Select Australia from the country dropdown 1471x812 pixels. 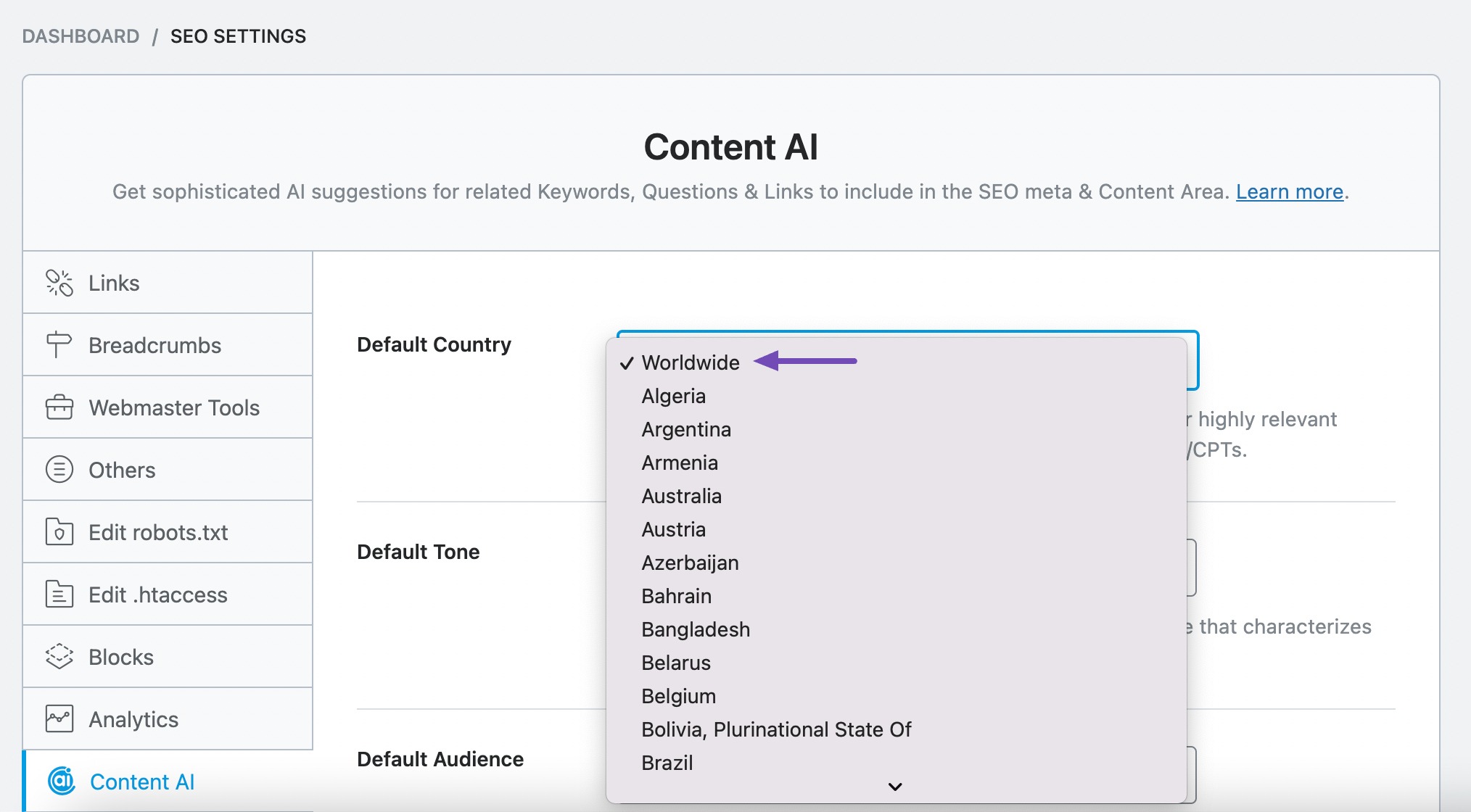point(682,496)
